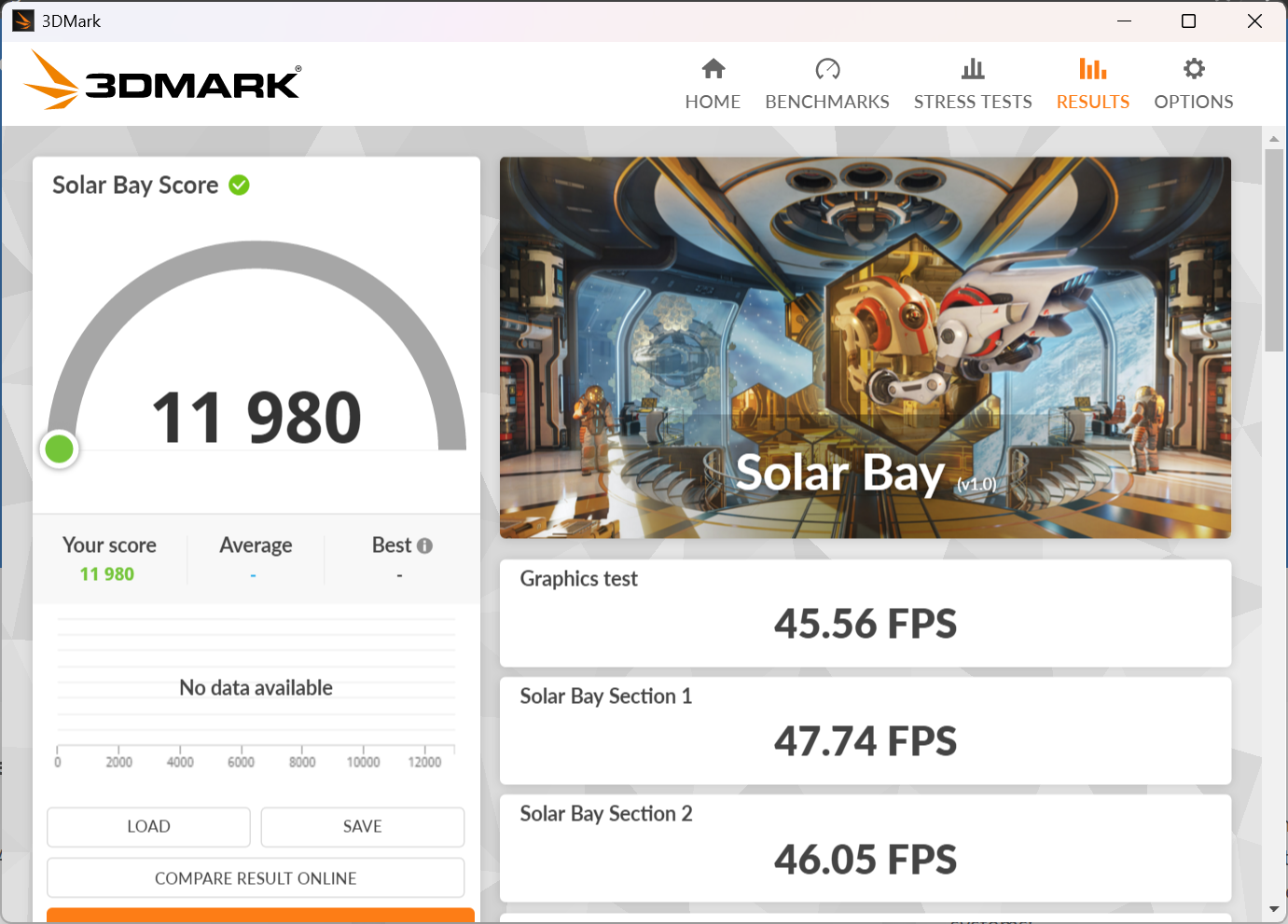Switch to the BENCHMARKS tab label

click(x=827, y=102)
